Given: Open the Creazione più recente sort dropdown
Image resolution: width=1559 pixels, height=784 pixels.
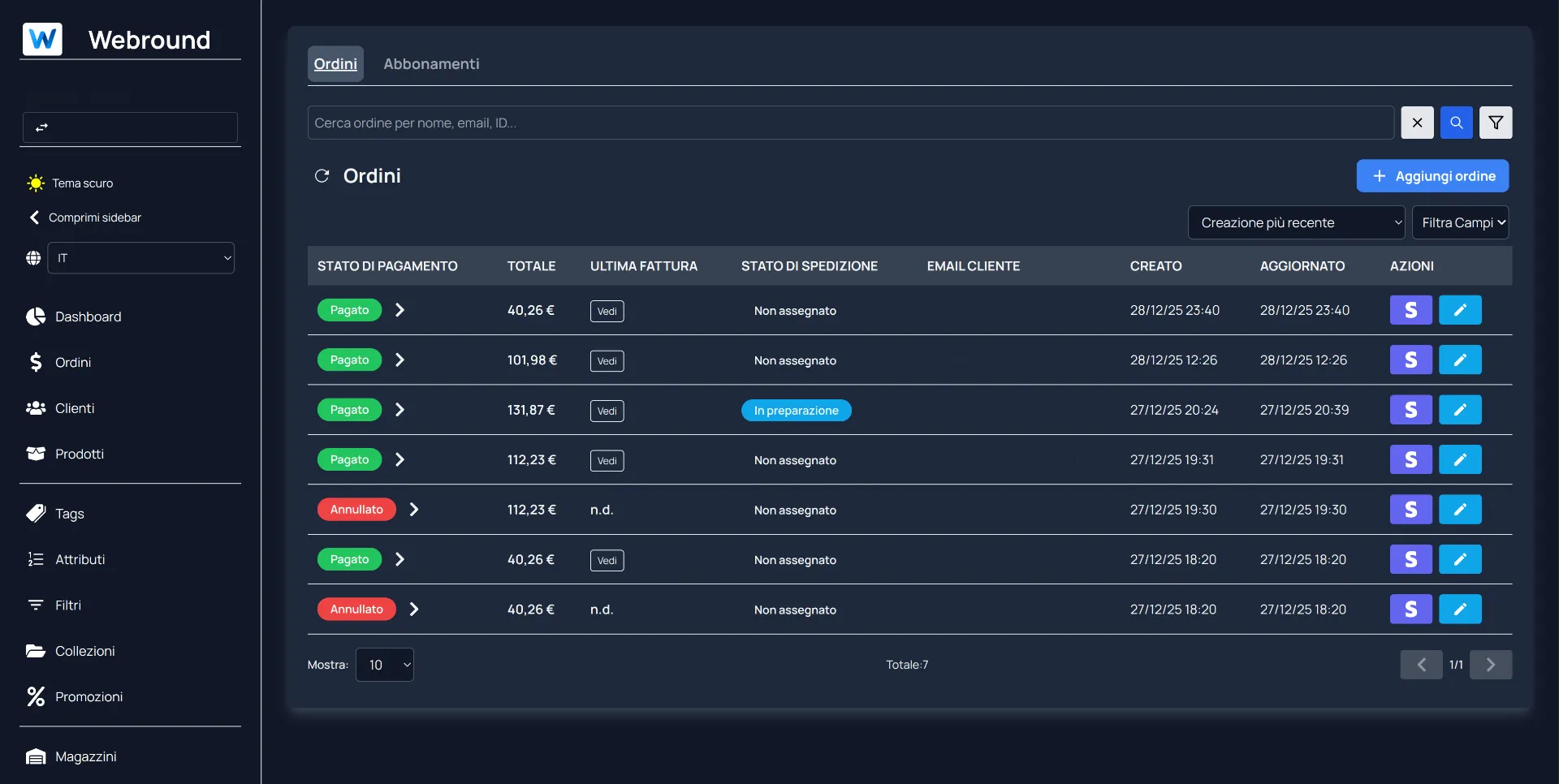Looking at the screenshot, I should 1297,222.
